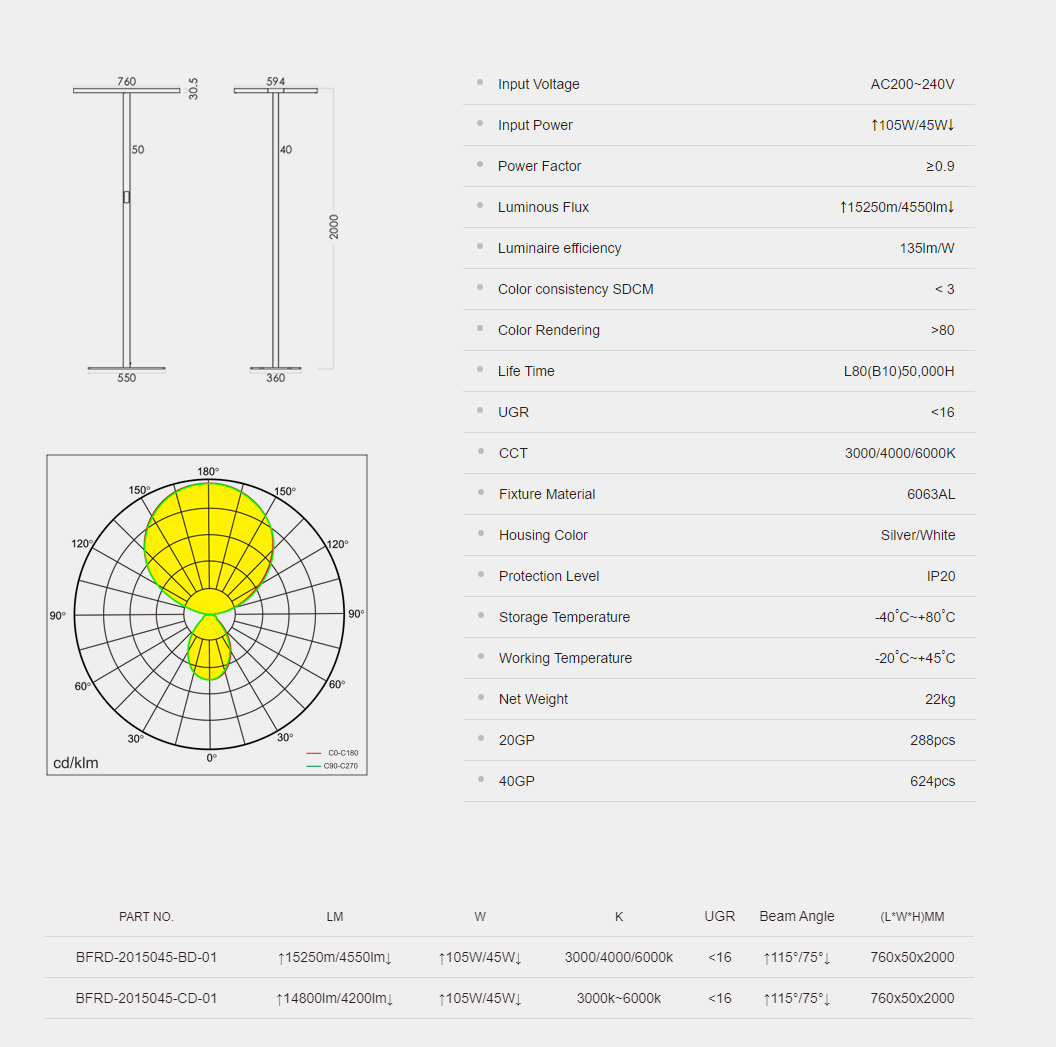Click the PART NO. column header

point(146,916)
